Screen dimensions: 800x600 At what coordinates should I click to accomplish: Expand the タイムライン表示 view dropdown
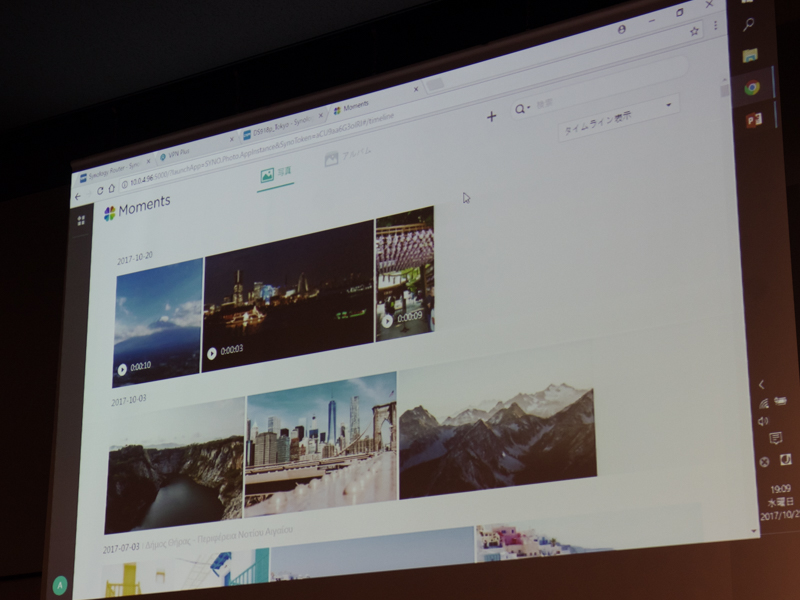[618, 118]
